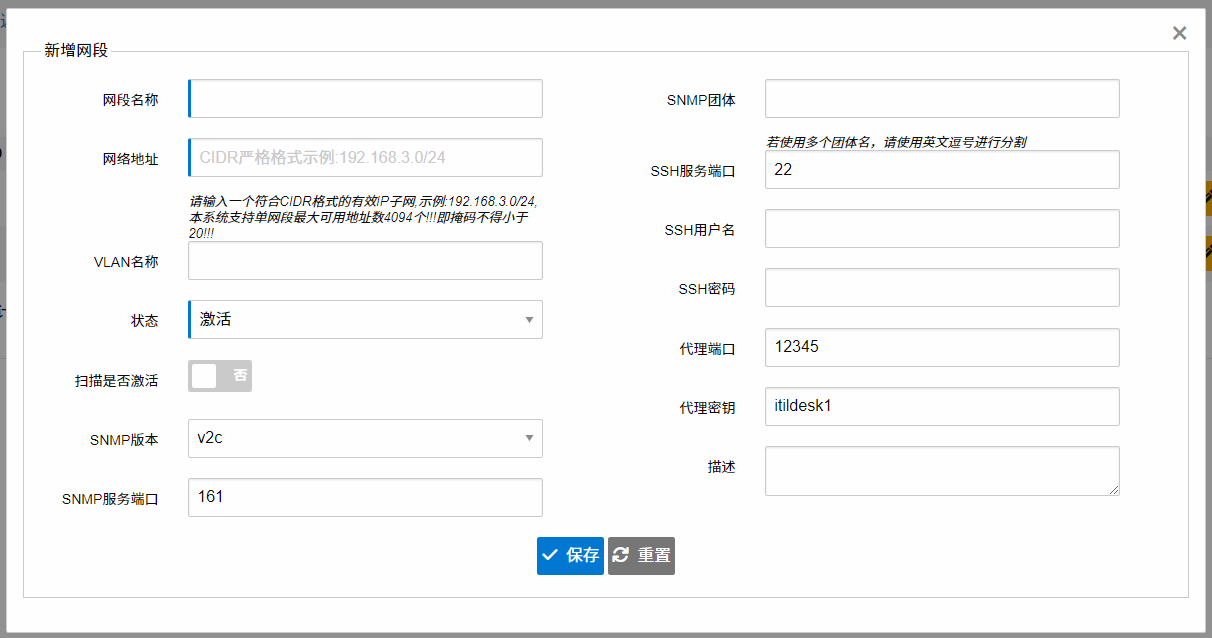Focus the SSH密码 input field

point(942,287)
